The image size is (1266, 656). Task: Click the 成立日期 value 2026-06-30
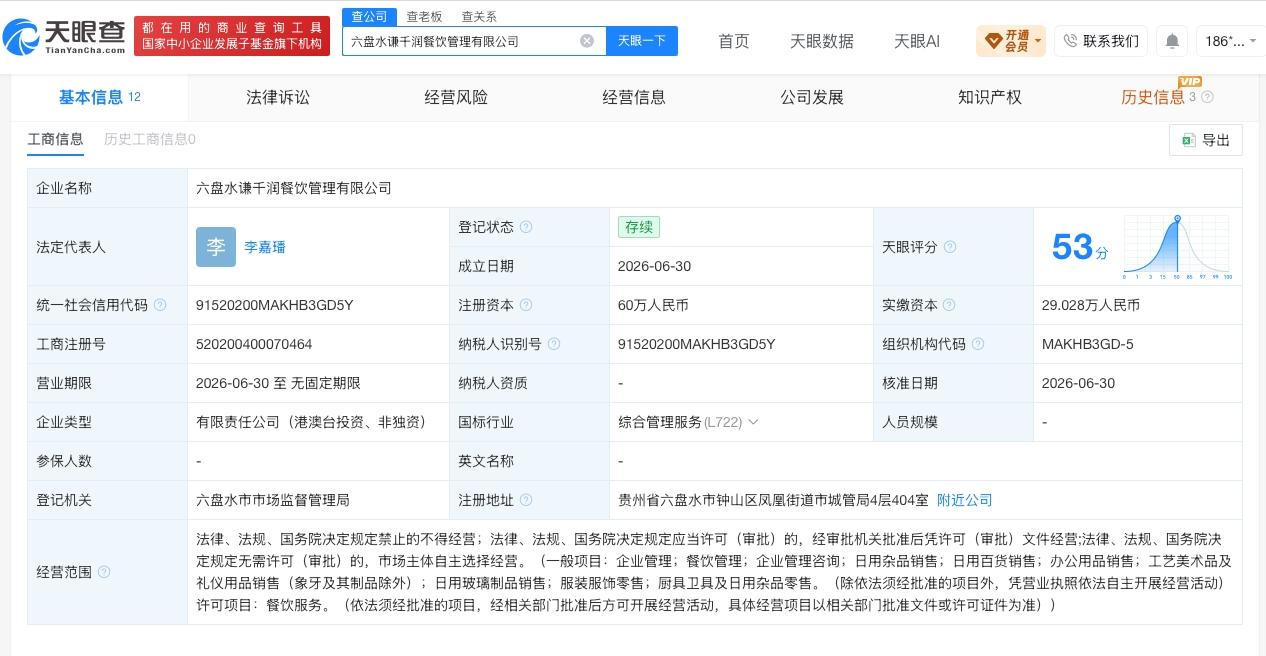[x=654, y=266]
